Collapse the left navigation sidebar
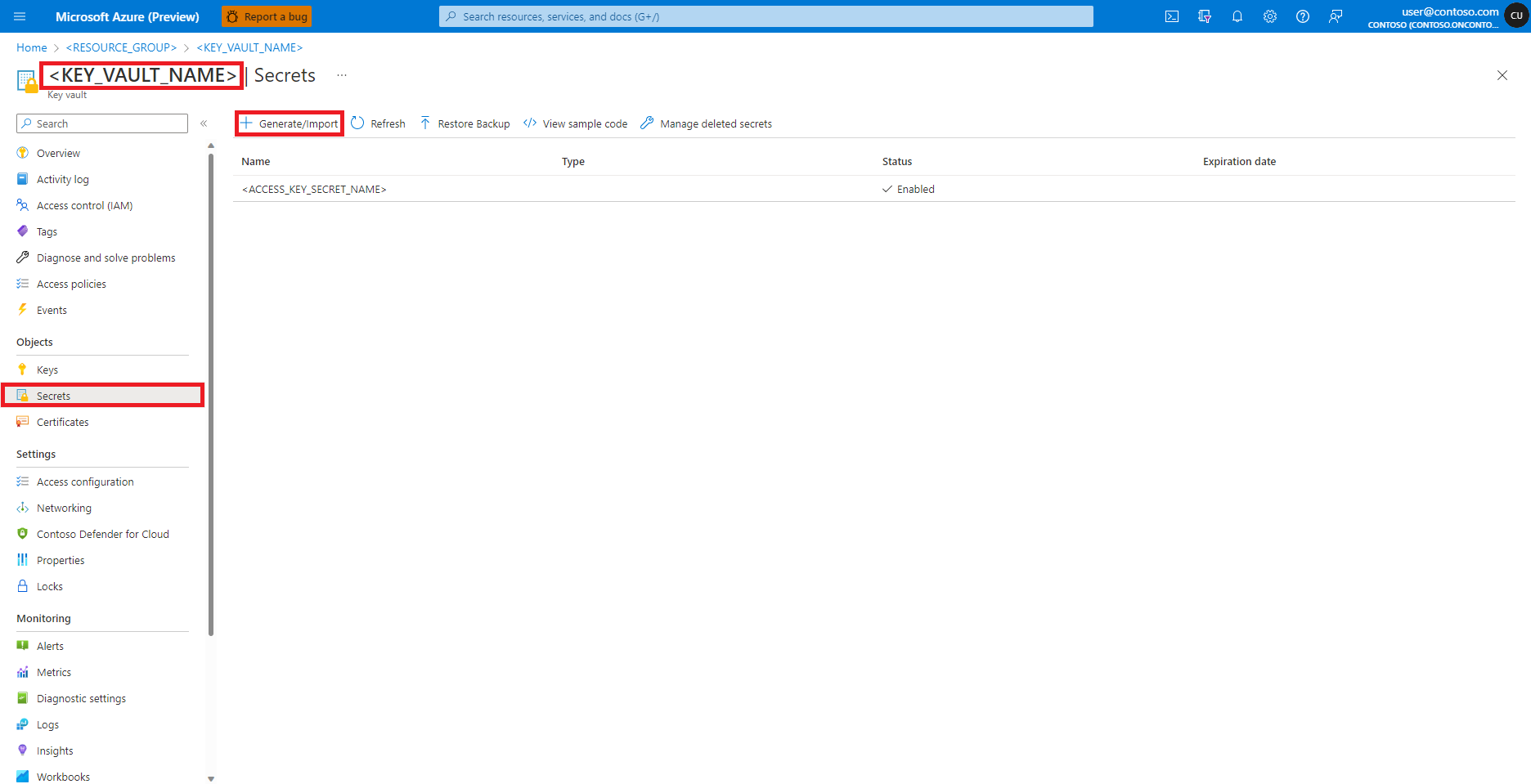The image size is (1531, 784). (204, 123)
